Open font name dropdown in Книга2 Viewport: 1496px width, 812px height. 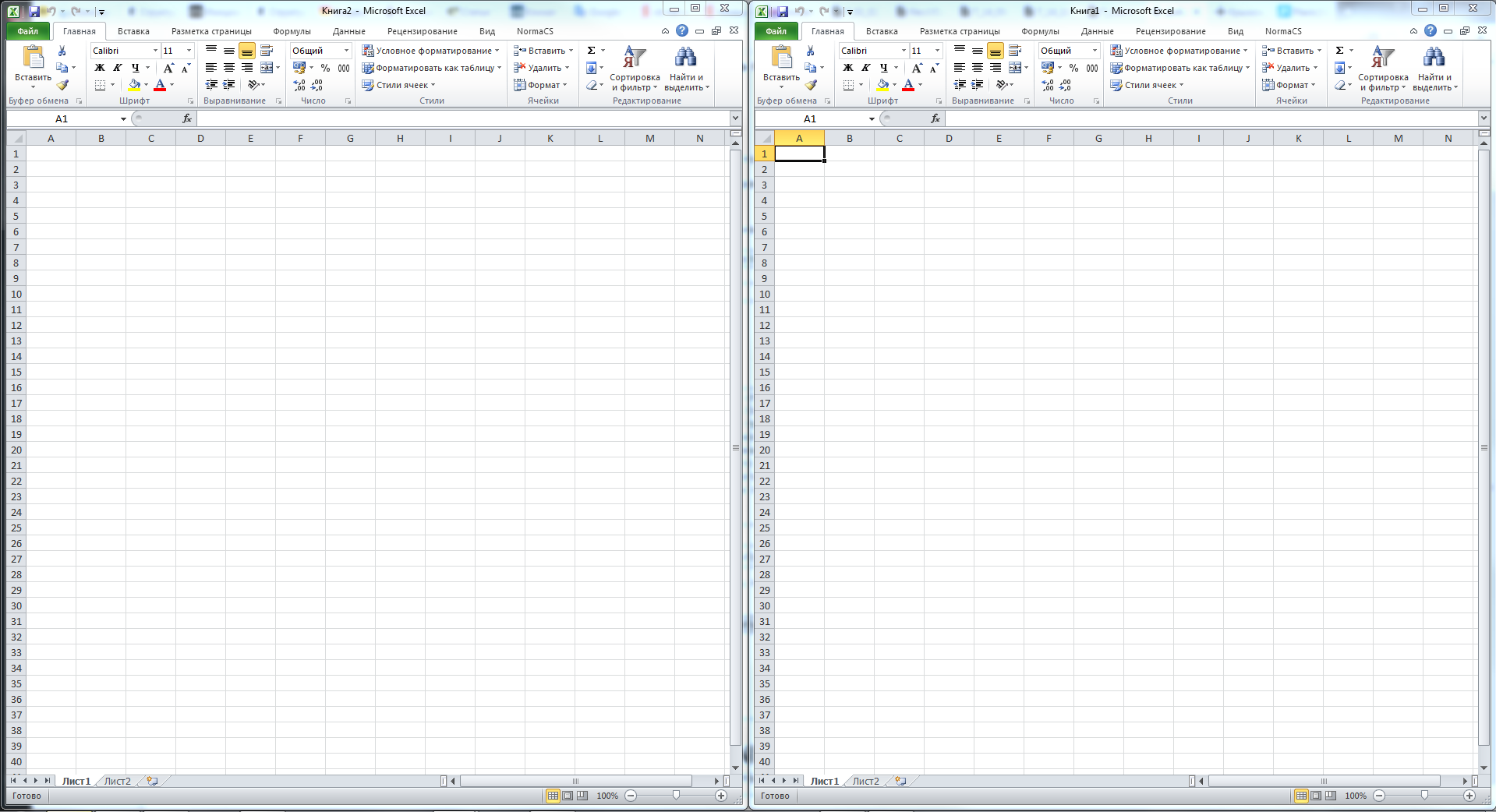coord(155,51)
